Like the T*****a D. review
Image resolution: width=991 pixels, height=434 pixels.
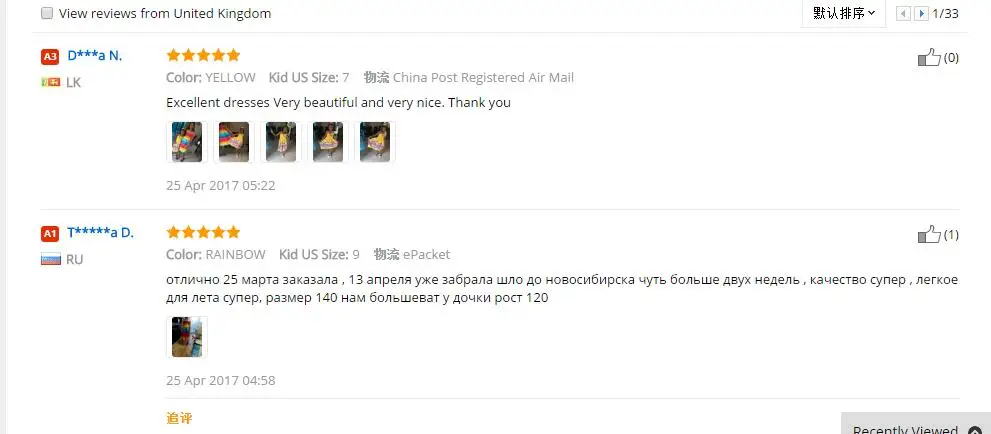point(929,234)
